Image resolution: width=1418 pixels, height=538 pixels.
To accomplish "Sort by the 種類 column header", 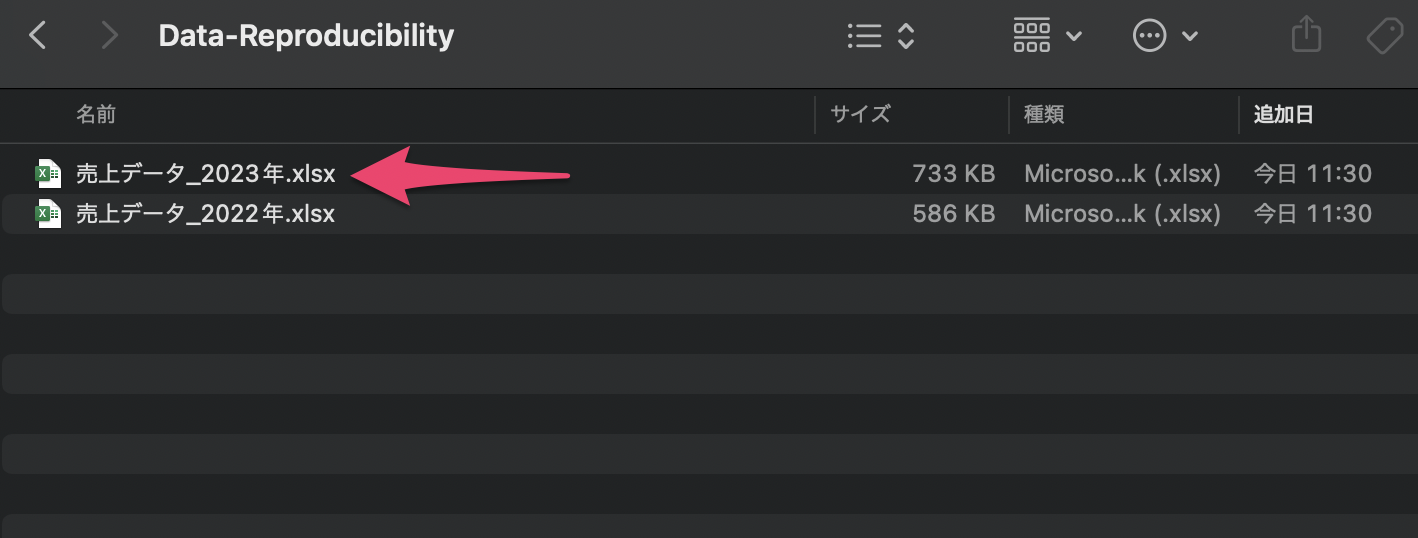I will tap(1044, 115).
